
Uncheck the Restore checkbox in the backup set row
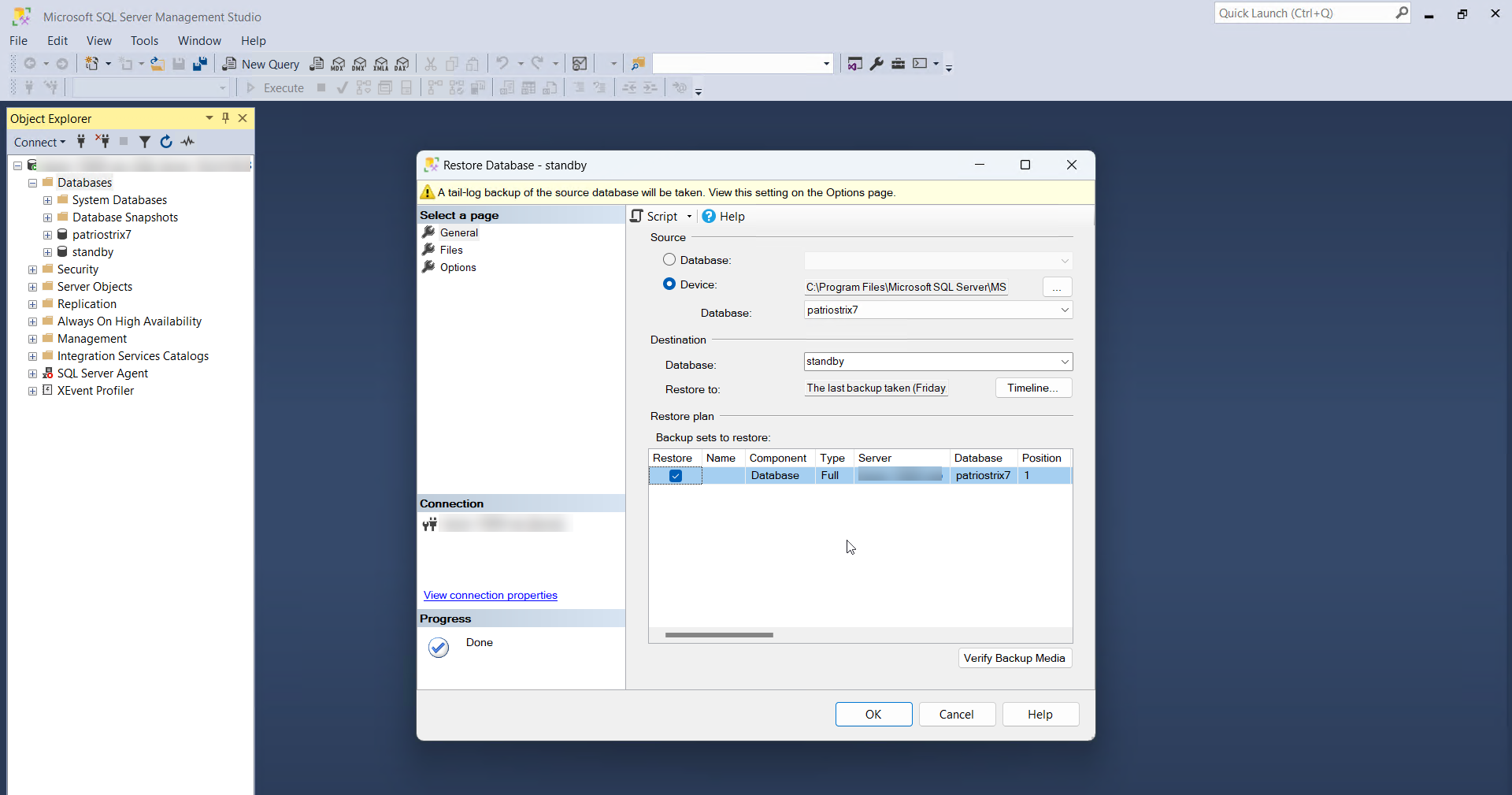click(675, 476)
